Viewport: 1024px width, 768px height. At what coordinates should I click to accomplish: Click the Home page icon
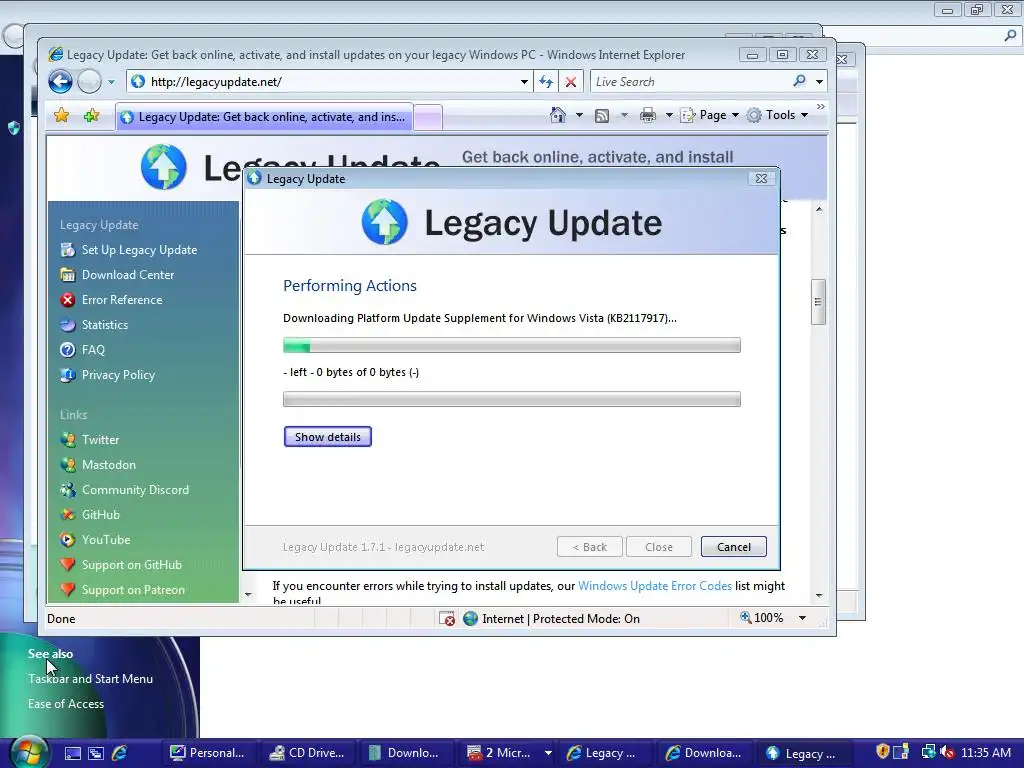click(x=557, y=116)
